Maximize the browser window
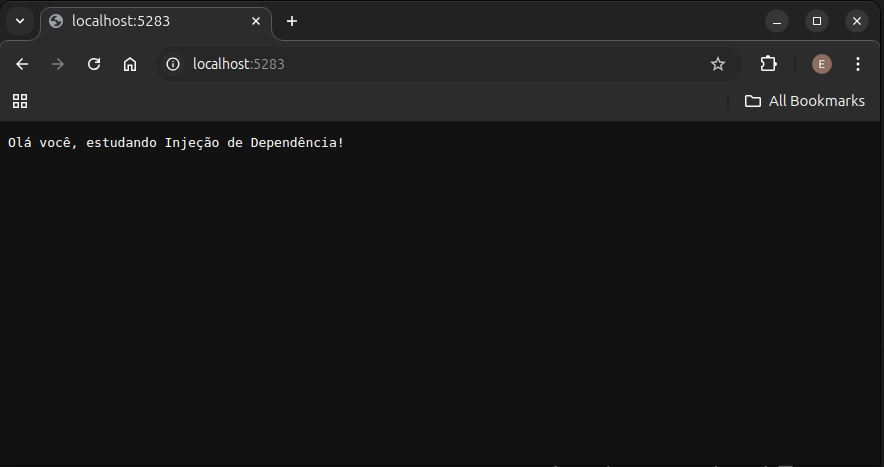Image resolution: width=884 pixels, height=467 pixels. 817,21
